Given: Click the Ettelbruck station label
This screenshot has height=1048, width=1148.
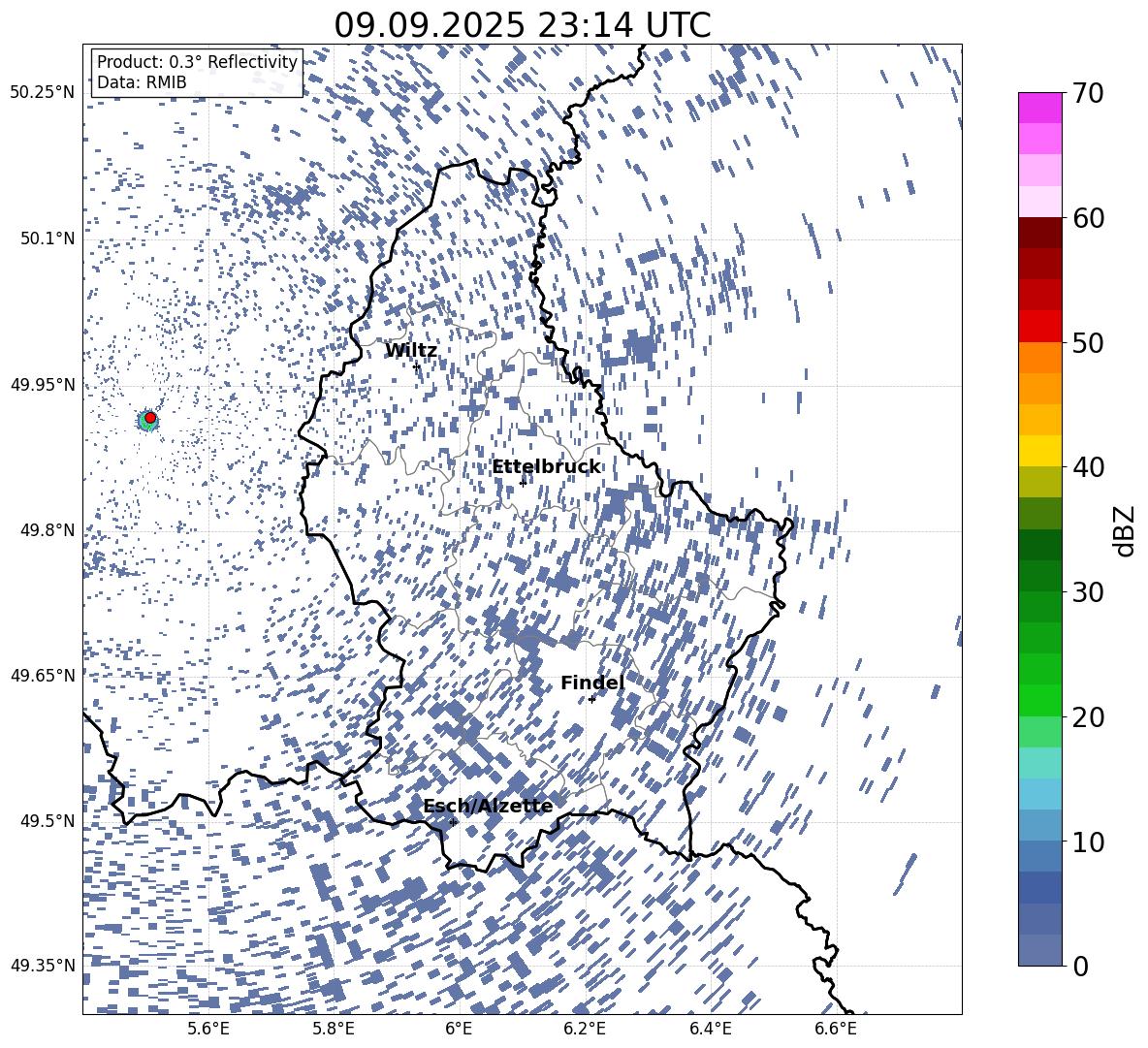Looking at the screenshot, I should pos(546,467).
